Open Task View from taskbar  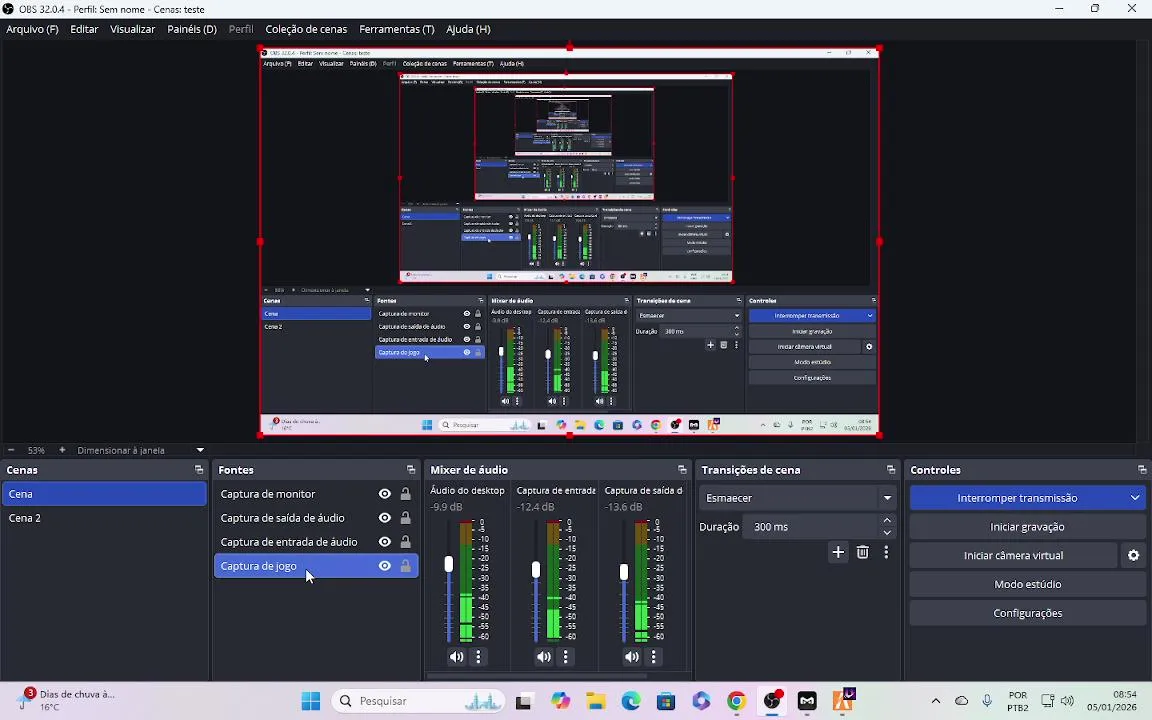523,701
